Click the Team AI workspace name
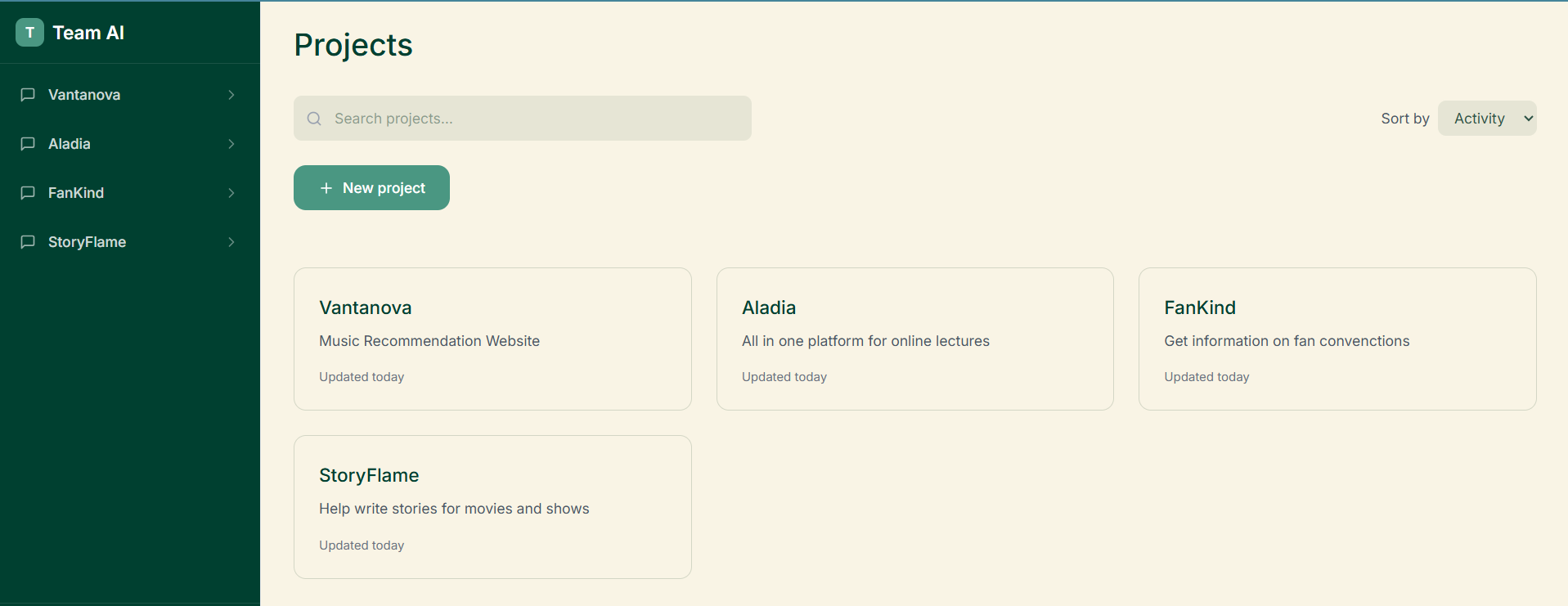The width and height of the screenshot is (1568, 606). pyautogui.click(x=88, y=33)
